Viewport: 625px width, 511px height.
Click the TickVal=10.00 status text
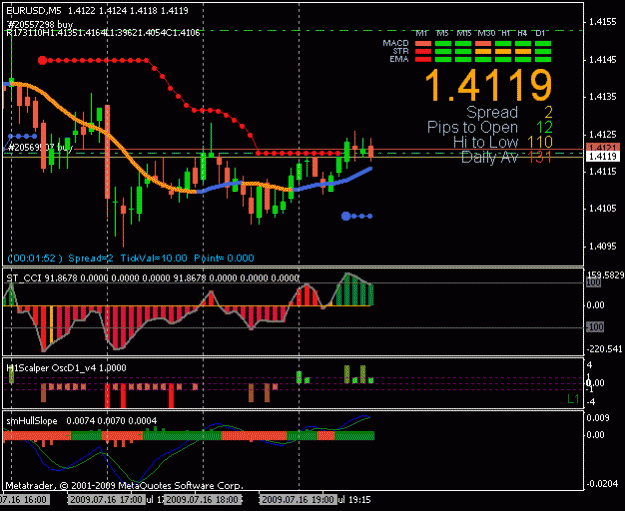point(154,258)
